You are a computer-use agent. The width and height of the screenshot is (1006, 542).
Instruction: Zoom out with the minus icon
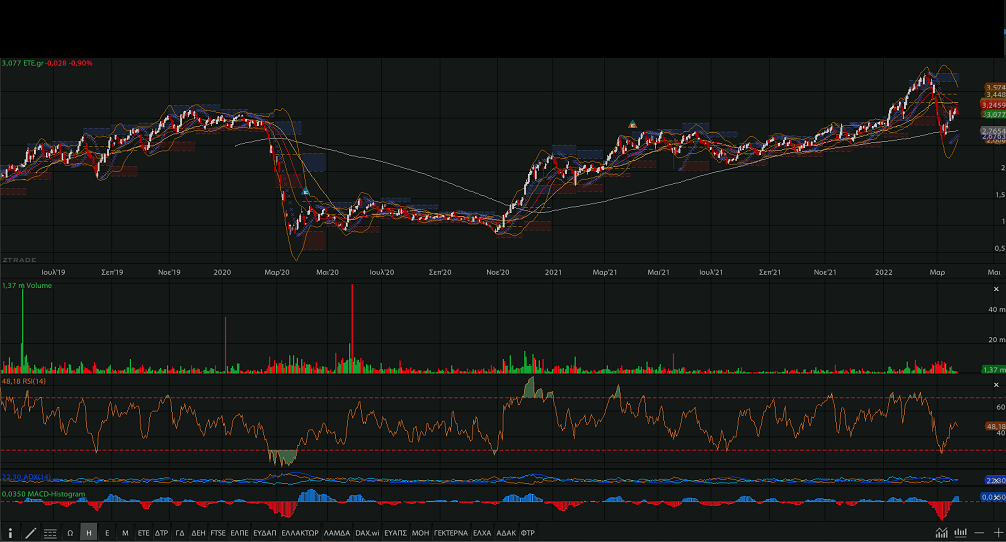pyautogui.click(x=981, y=533)
